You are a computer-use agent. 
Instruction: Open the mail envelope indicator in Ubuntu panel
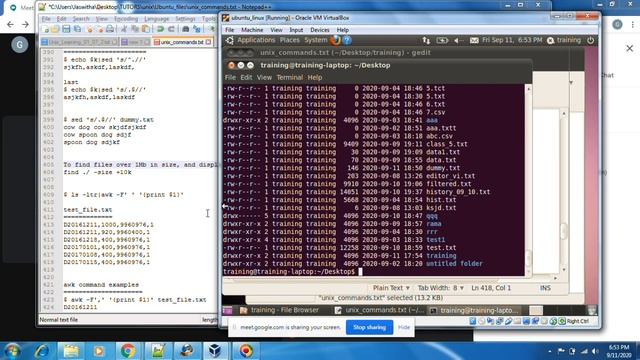[x=473, y=40]
